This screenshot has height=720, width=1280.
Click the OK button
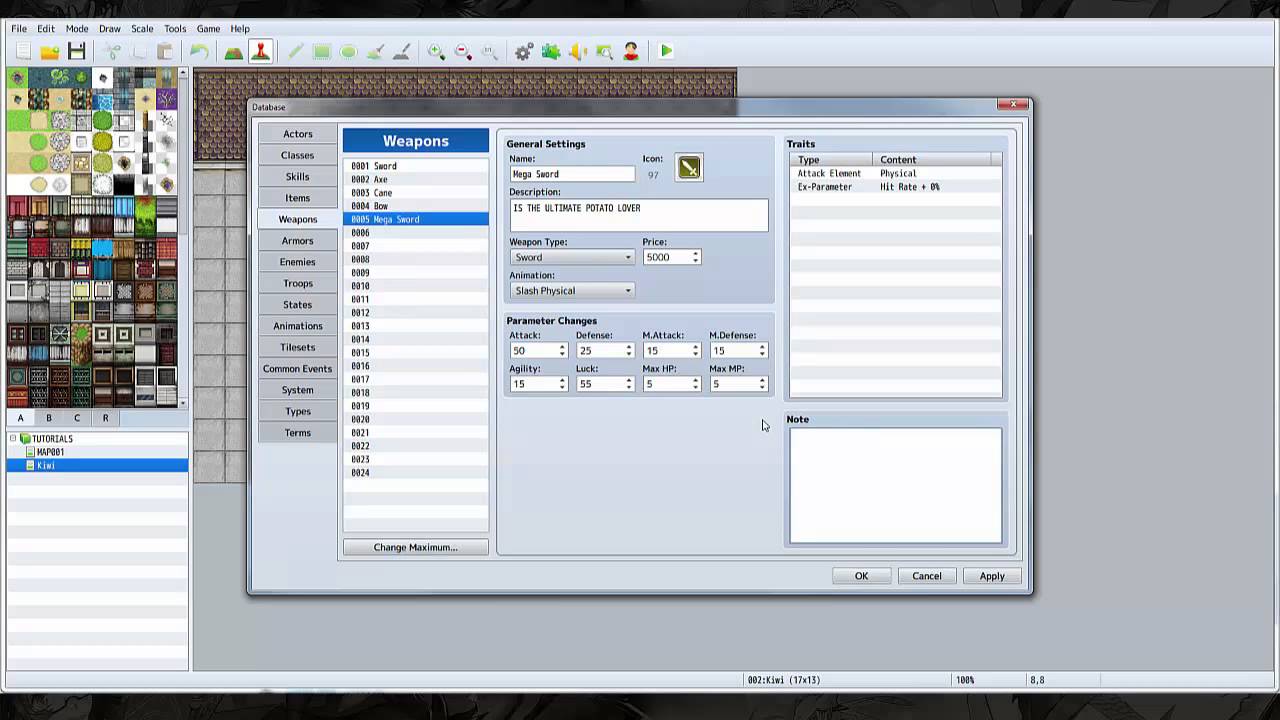pos(861,576)
